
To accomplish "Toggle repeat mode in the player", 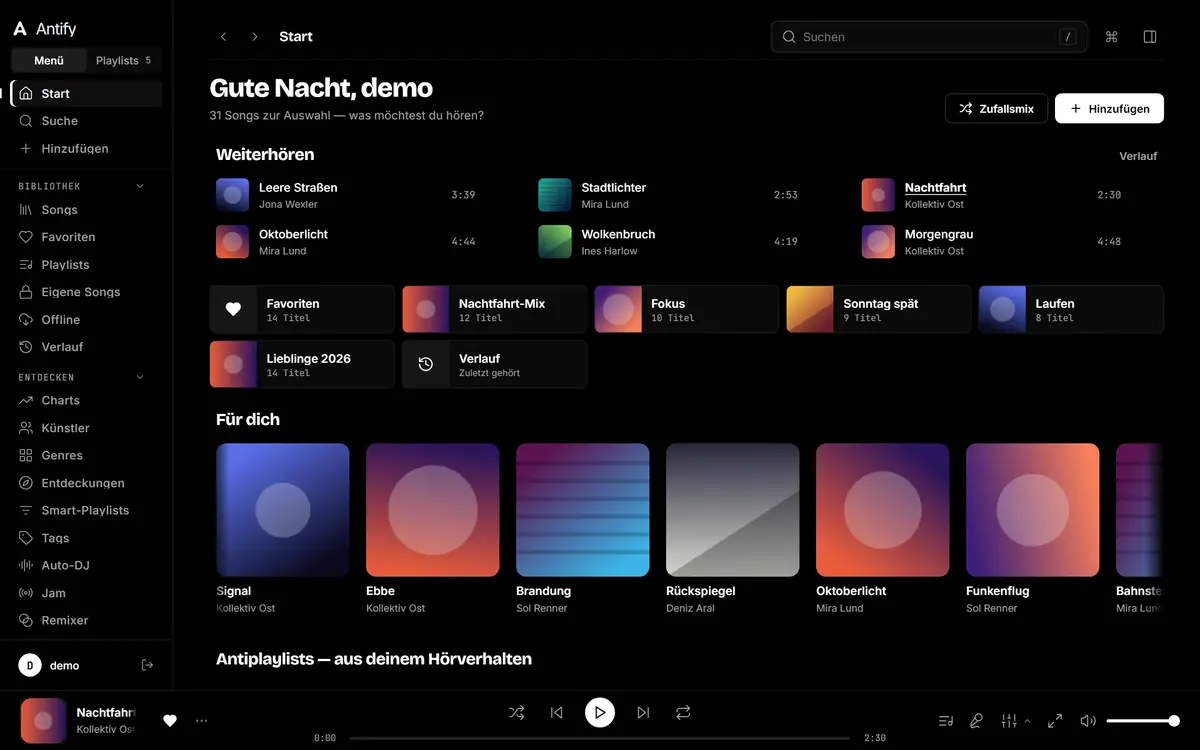I will (x=683, y=713).
